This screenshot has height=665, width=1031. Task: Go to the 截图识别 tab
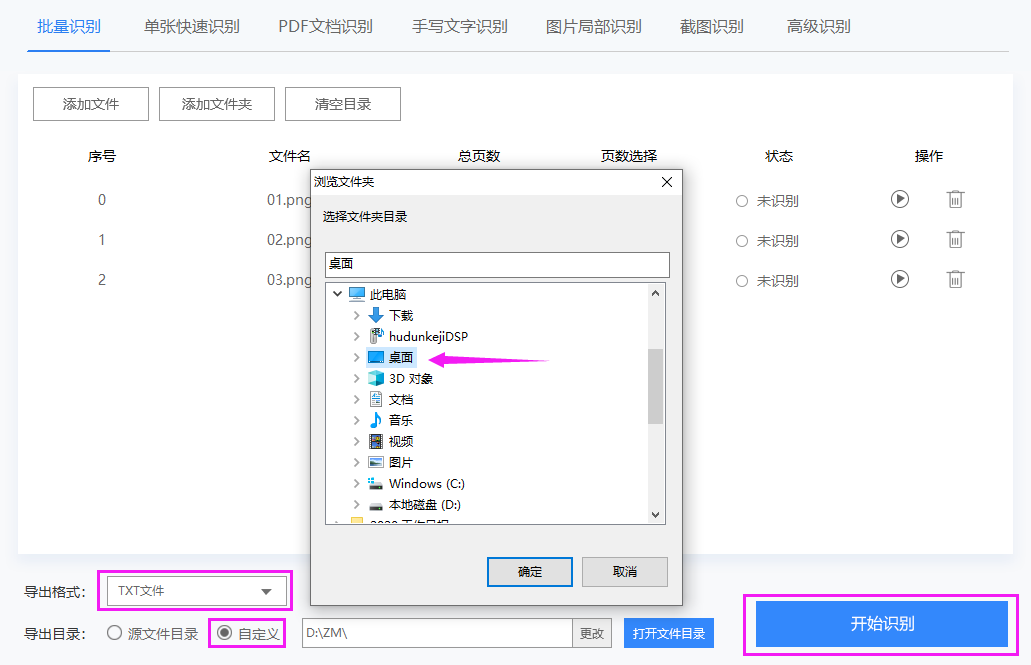click(711, 27)
